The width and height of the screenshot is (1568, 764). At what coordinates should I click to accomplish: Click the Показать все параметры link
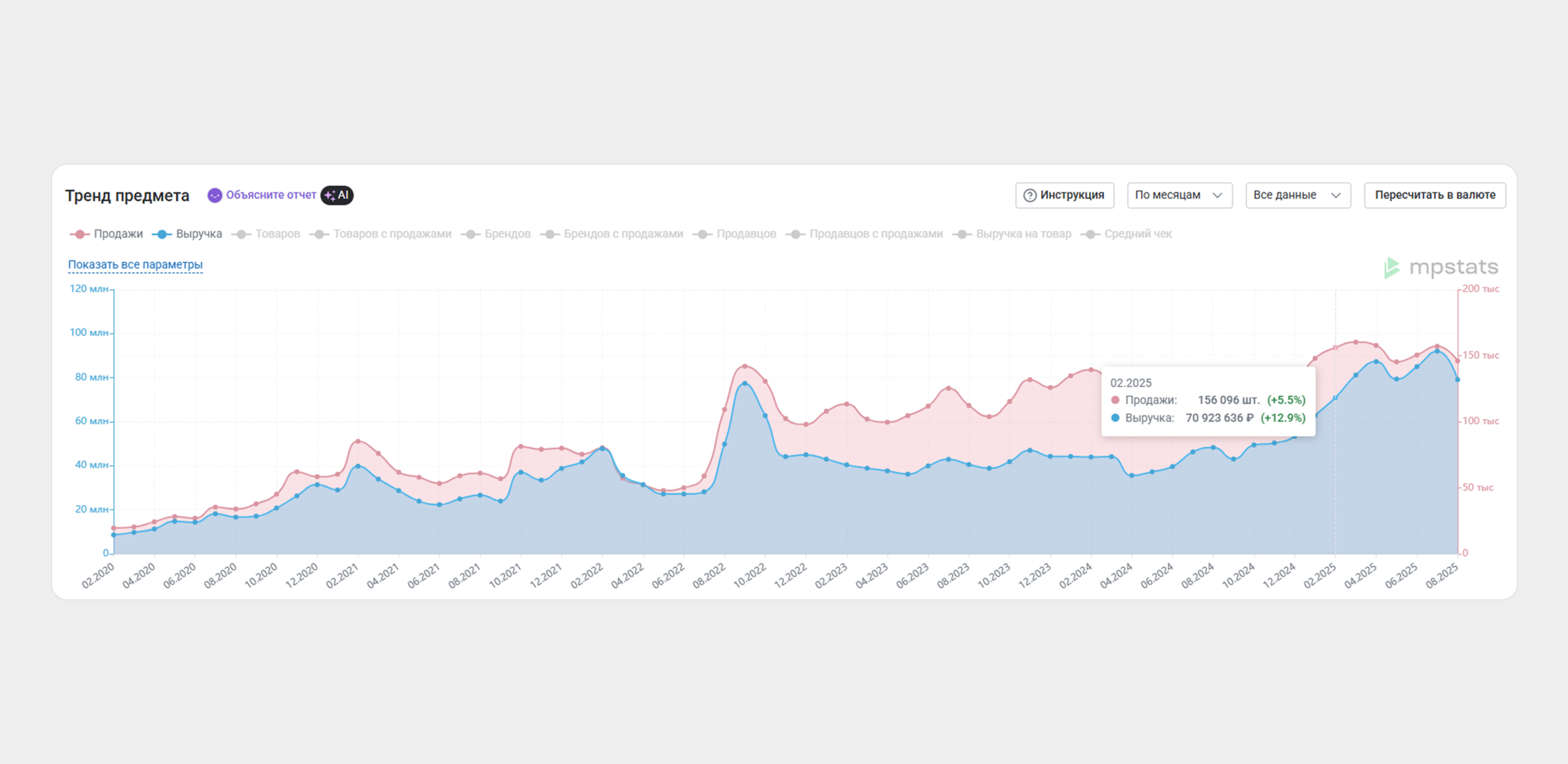[x=135, y=265]
